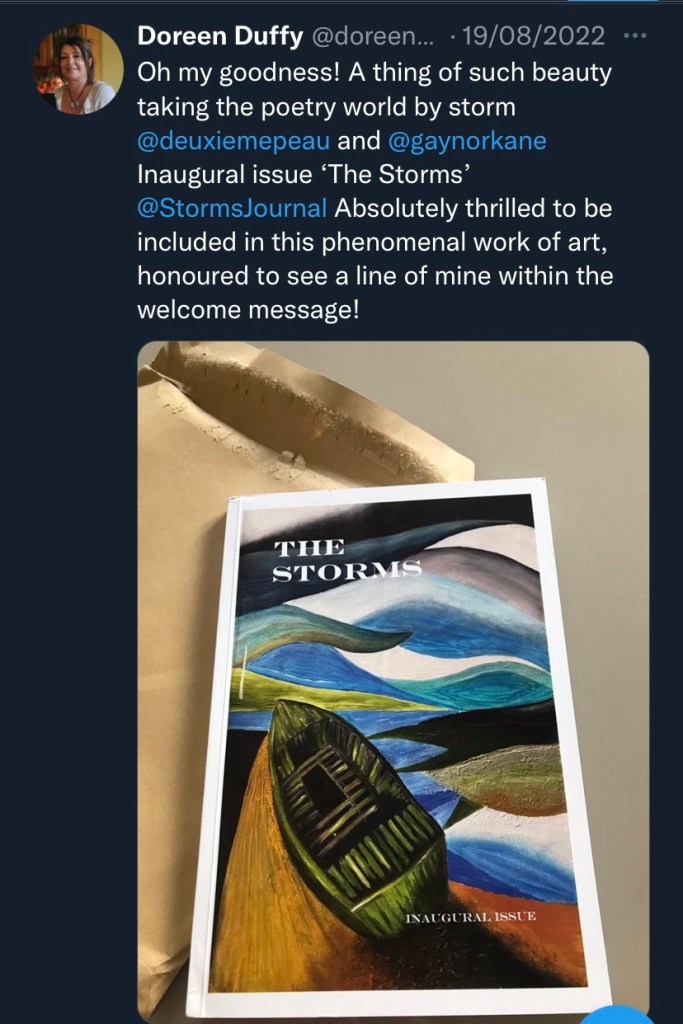Click the "INAUGURAL ISSUE" text on the cover
The width and height of the screenshot is (683, 1024).
471,917
